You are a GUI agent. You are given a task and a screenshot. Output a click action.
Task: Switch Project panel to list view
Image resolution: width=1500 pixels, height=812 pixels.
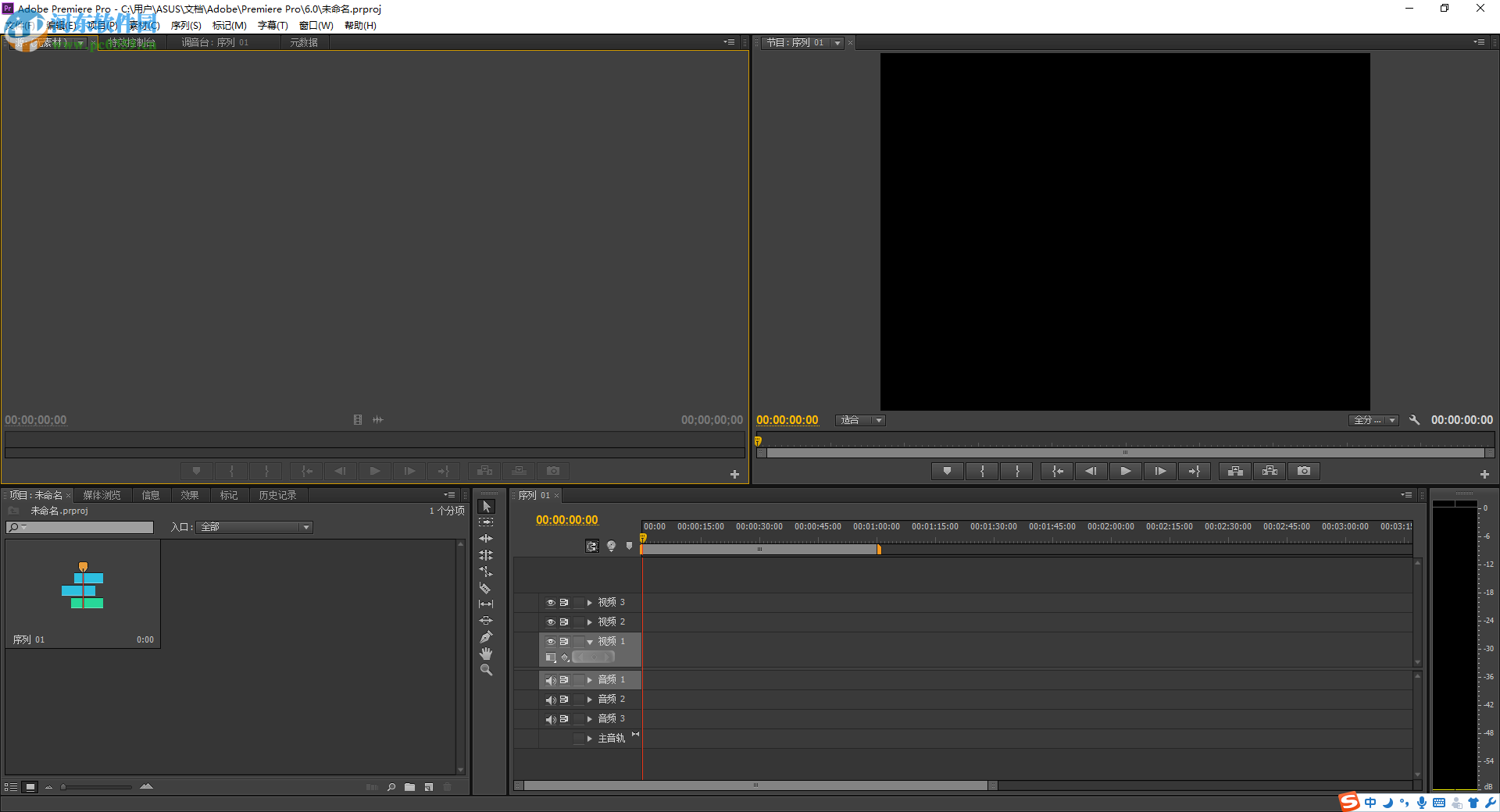pos(11,787)
